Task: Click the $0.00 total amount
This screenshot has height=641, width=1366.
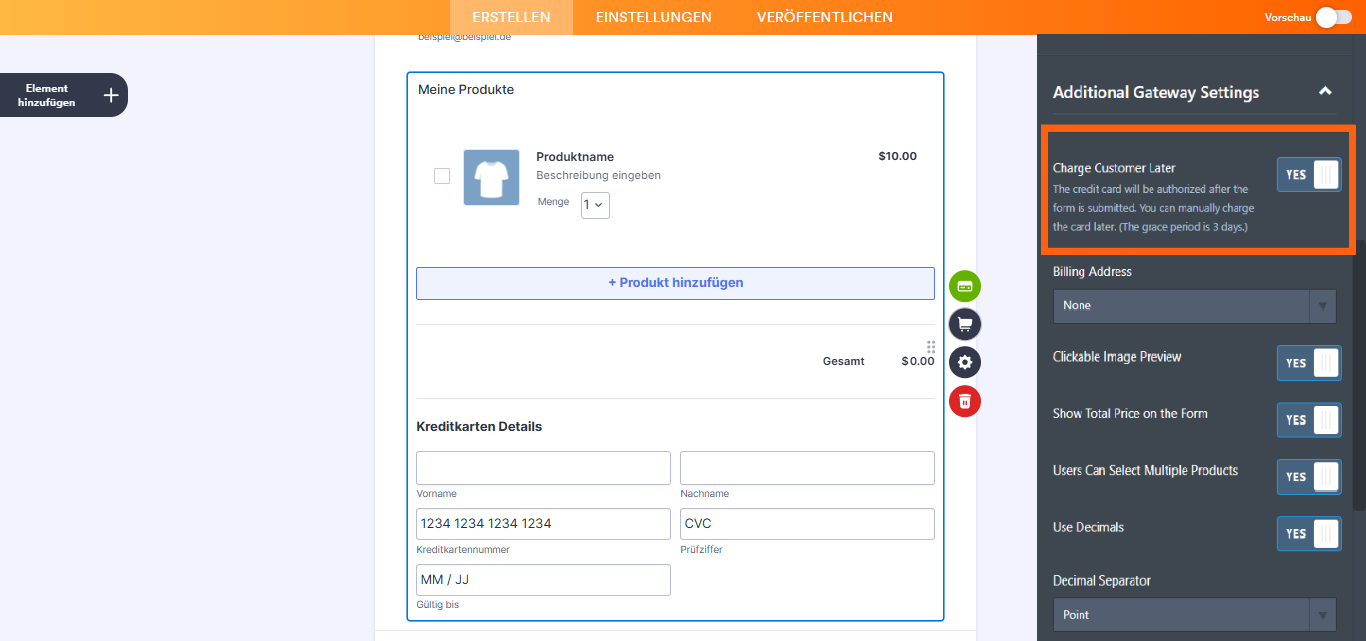Action: (x=917, y=361)
